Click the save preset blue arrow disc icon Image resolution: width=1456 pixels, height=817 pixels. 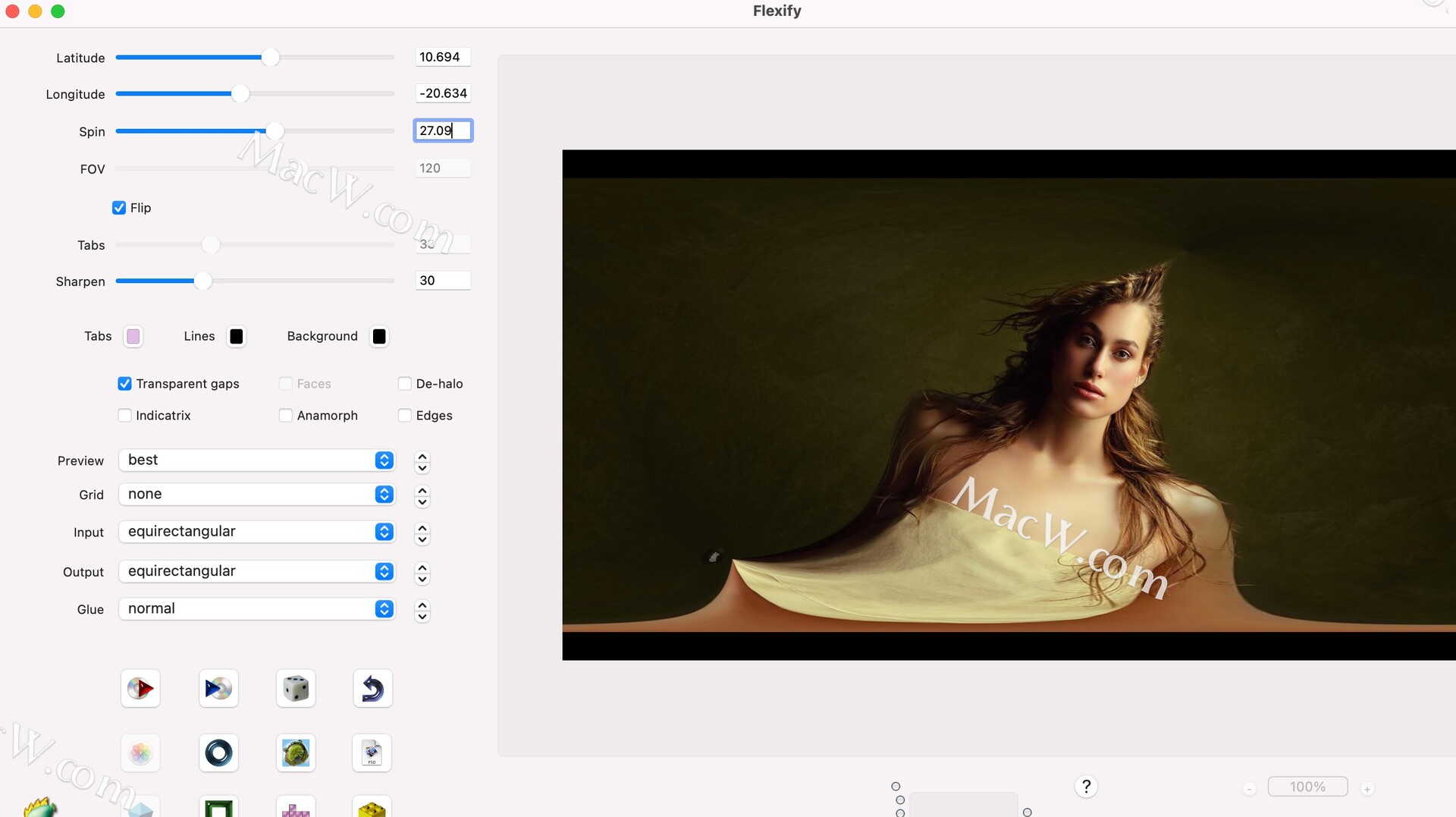point(218,688)
